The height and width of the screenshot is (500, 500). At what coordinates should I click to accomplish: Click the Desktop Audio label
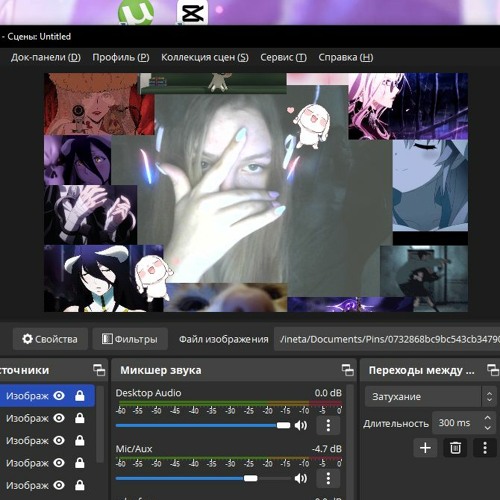click(148, 393)
